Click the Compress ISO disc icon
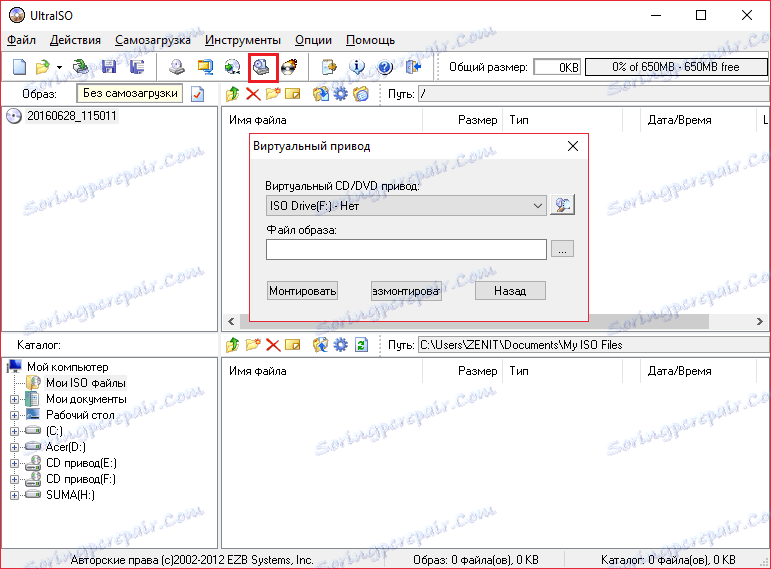Screen dimensions: 771x569 coord(232,67)
